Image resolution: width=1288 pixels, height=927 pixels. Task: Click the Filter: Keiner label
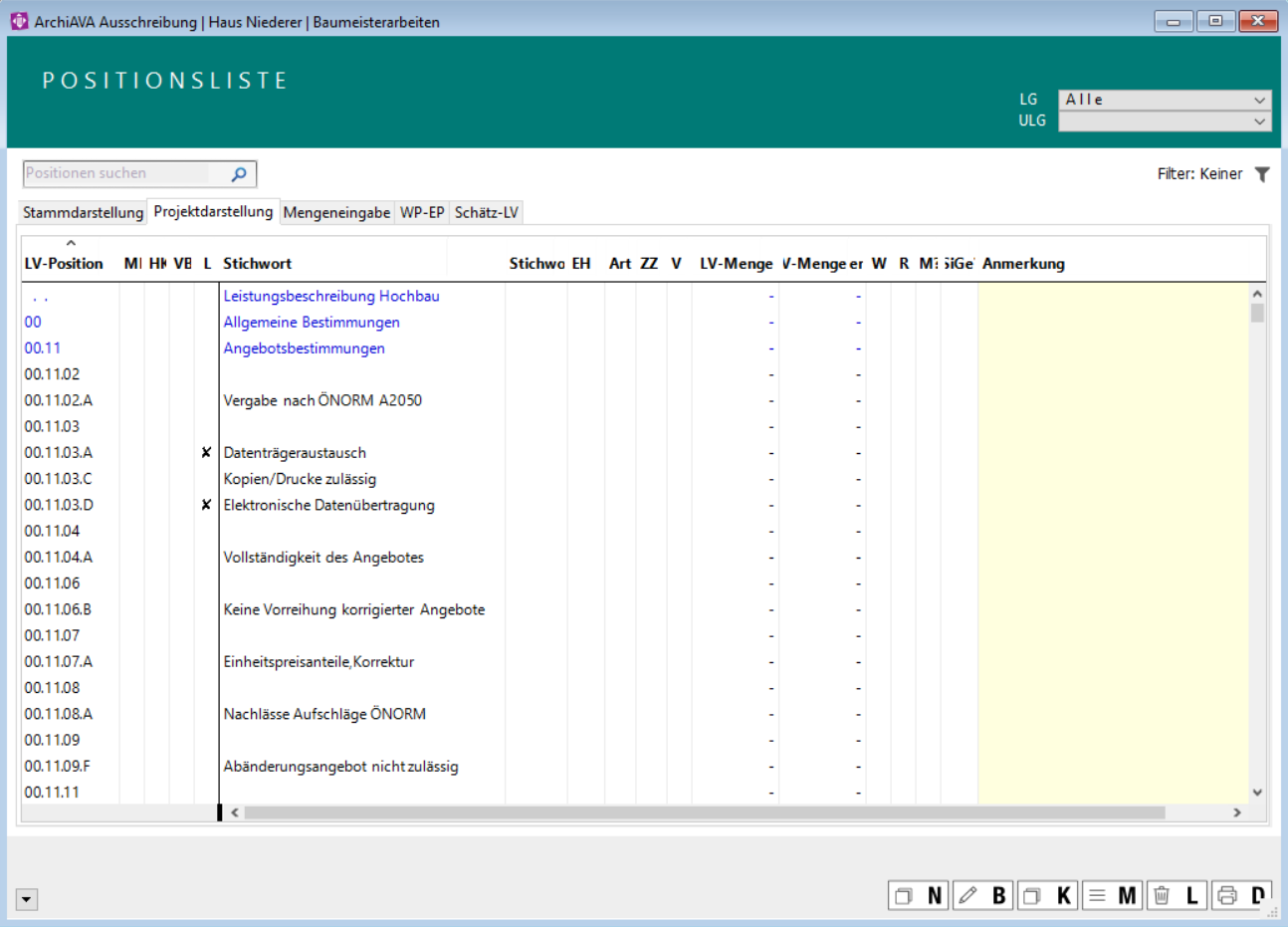pyautogui.click(x=1199, y=174)
